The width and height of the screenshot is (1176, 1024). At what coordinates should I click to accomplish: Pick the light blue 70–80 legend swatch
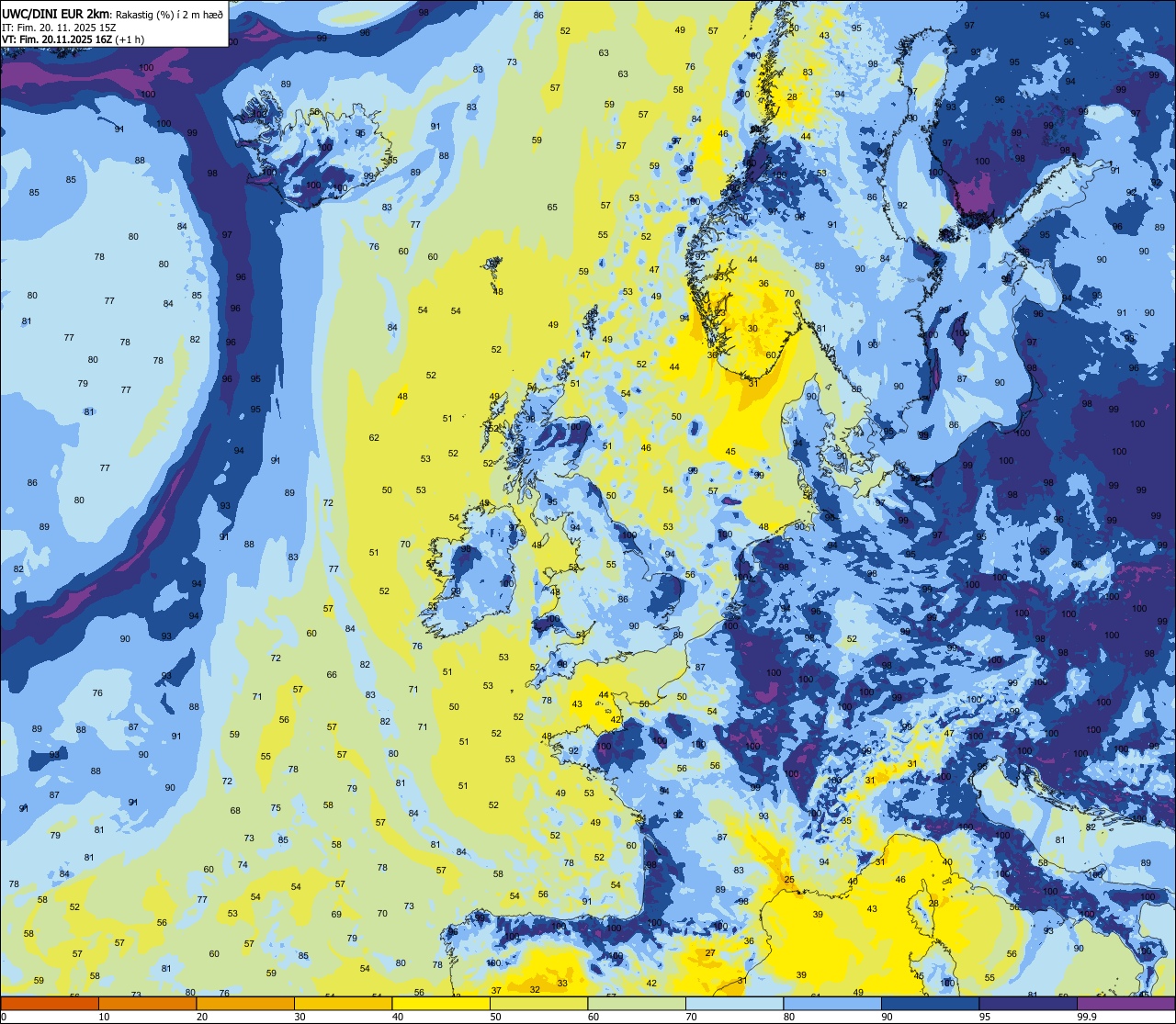coord(734,1004)
